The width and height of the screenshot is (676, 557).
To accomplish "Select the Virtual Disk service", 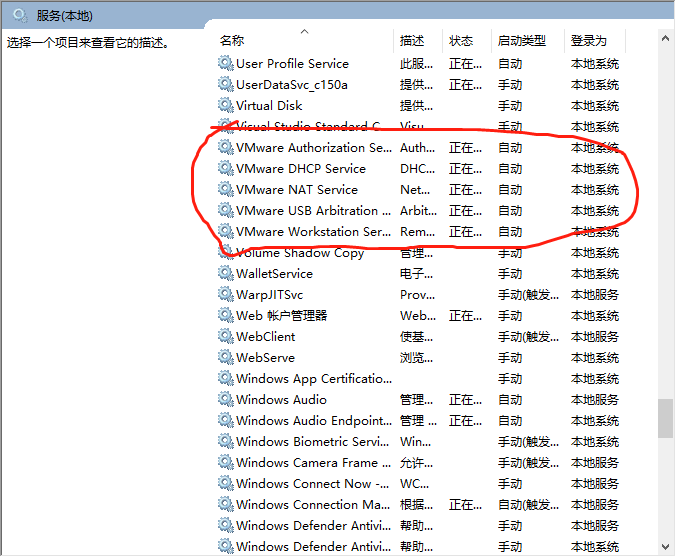I will (269, 106).
